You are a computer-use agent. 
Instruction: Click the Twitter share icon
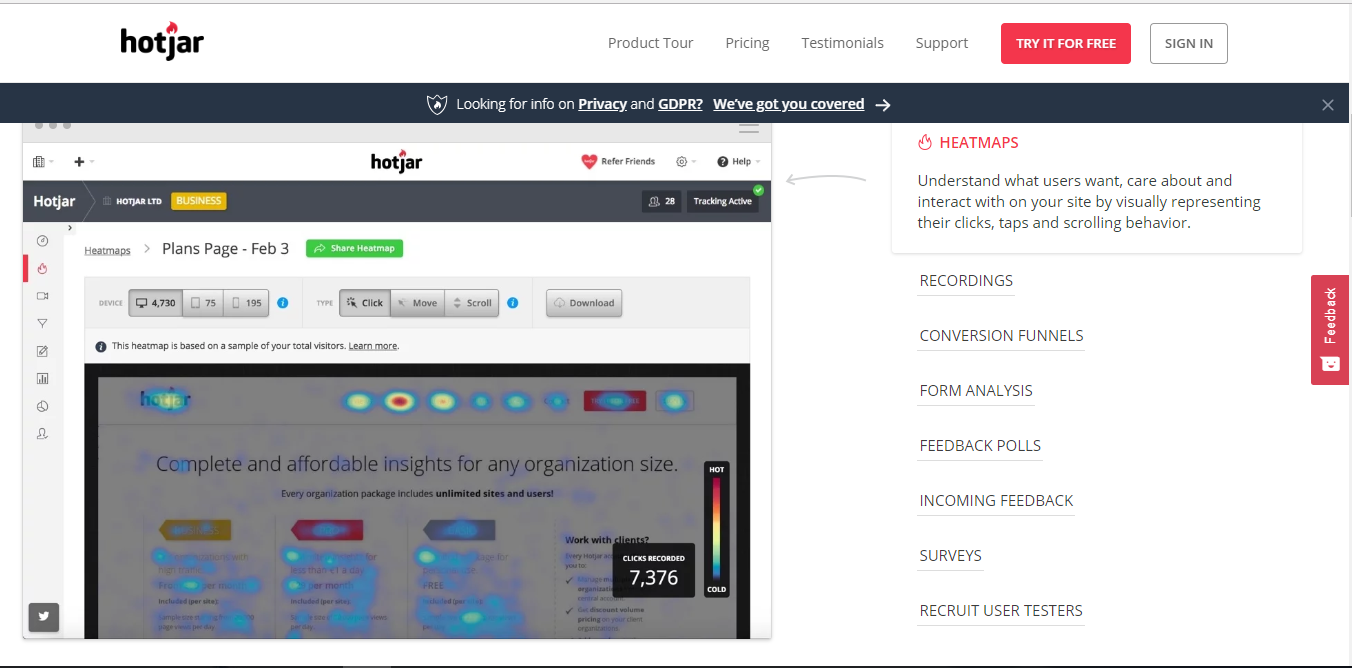pos(44,617)
